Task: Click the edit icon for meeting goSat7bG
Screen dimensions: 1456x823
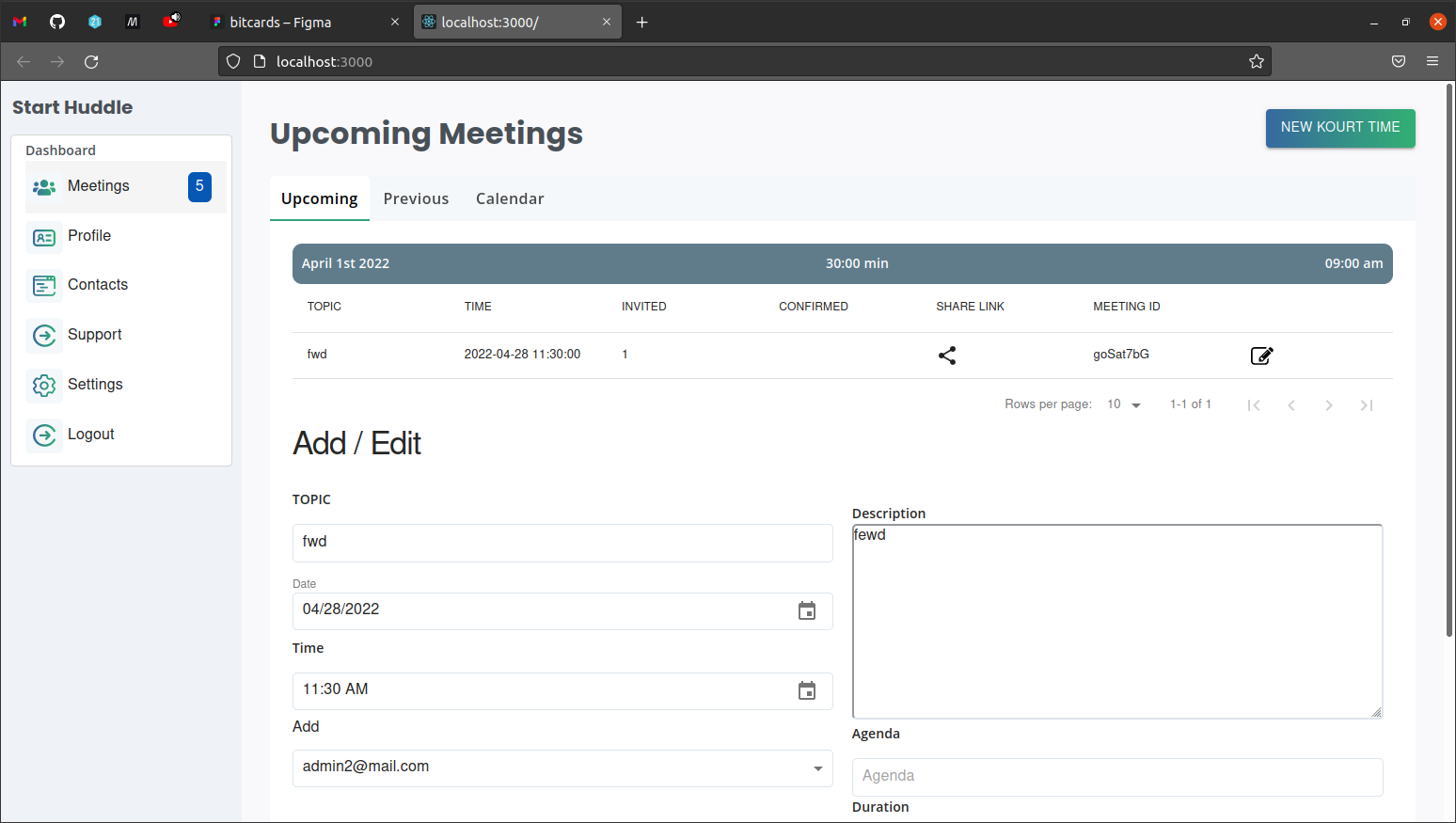Action: click(1261, 356)
